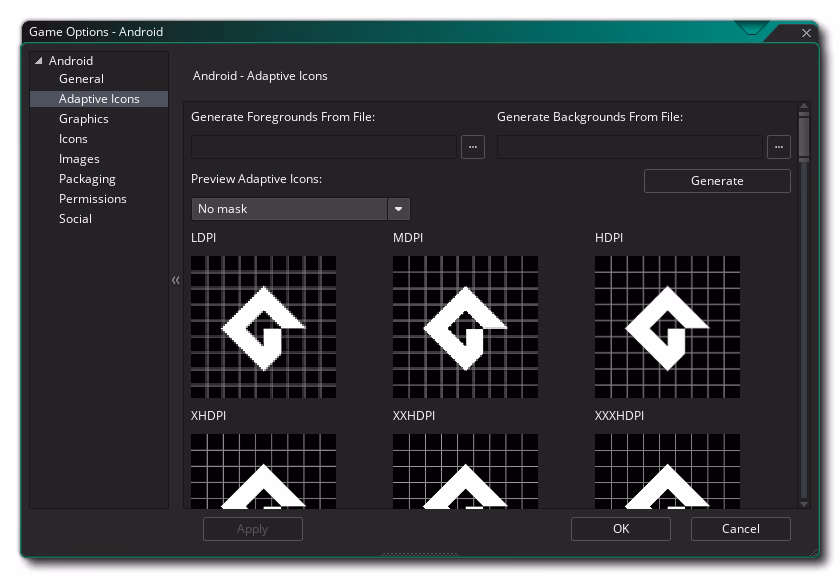Collapse the sidebar with double chevron
This screenshot has width=840, height=578.
(x=176, y=280)
